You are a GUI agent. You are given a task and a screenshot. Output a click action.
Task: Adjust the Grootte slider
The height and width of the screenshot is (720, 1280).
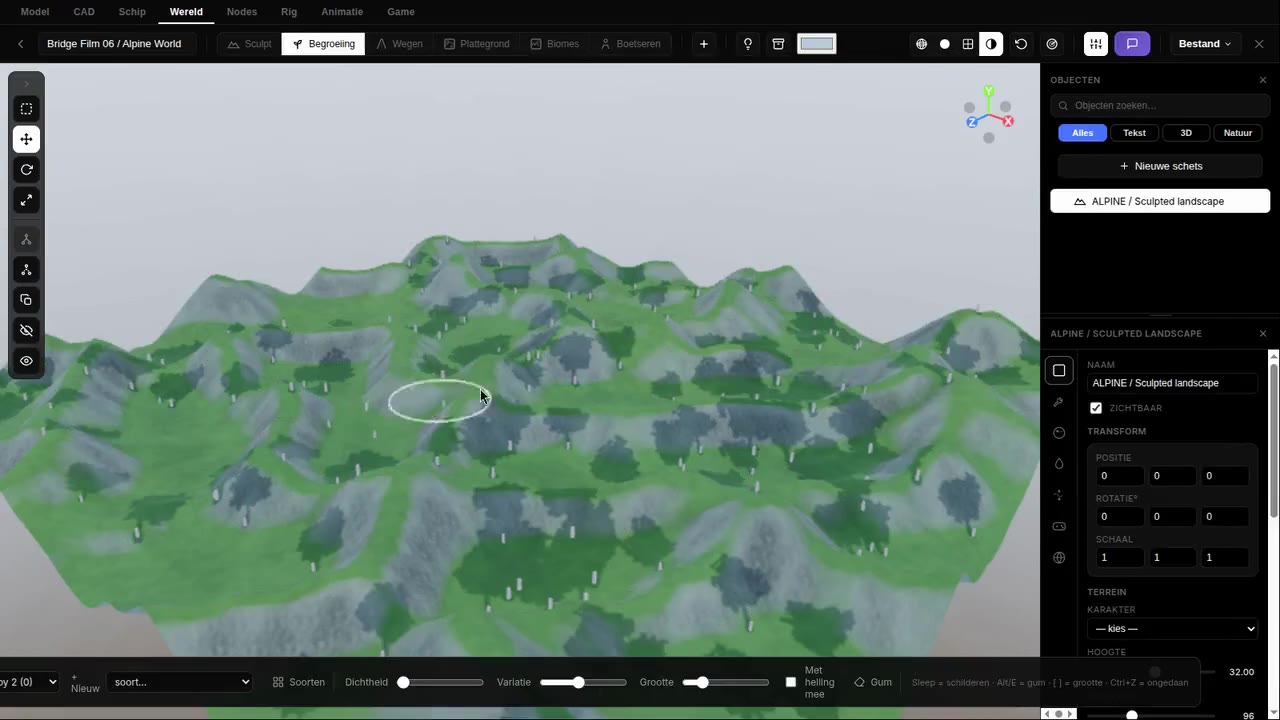tap(726, 682)
